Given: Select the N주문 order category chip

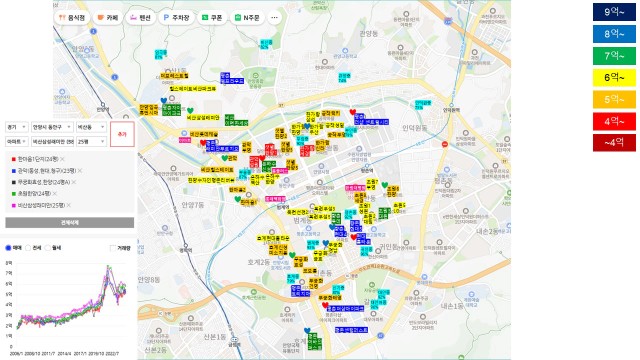Looking at the screenshot, I should pos(247,18).
